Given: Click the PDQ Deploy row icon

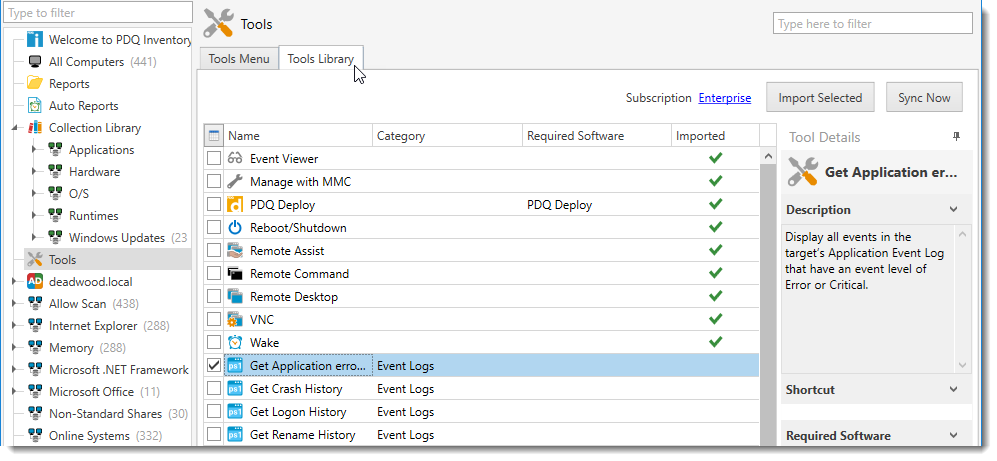Looking at the screenshot, I should click(x=235, y=205).
